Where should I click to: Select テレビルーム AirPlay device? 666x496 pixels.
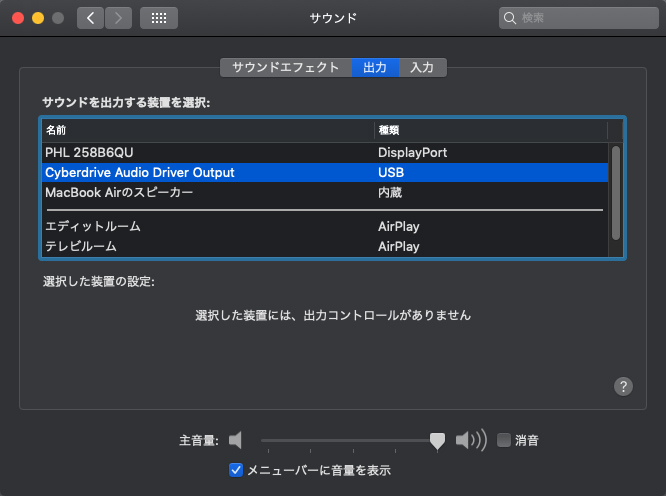coord(325,246)
